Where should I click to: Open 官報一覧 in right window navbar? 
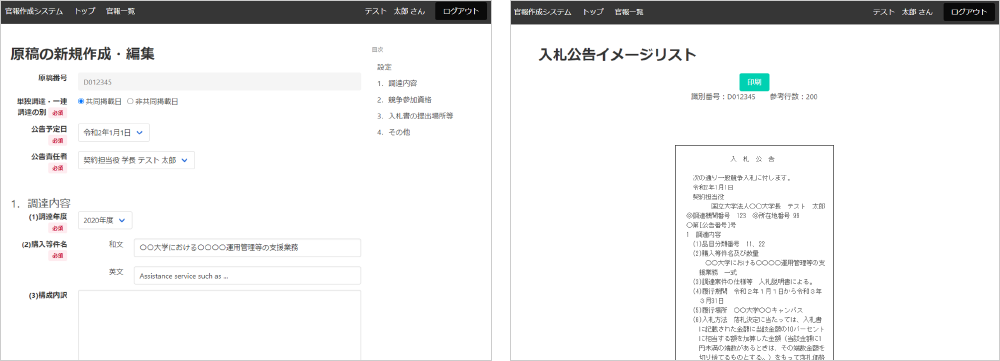[x=629, y=11]
